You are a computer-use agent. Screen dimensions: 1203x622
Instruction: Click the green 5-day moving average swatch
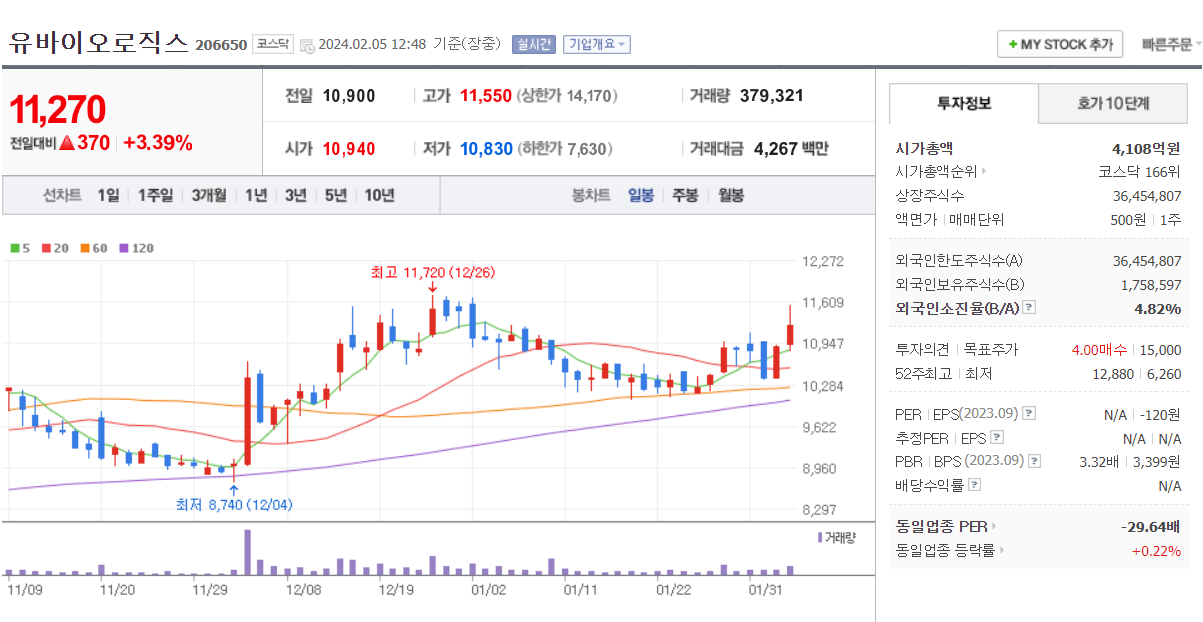coord(15,248)
